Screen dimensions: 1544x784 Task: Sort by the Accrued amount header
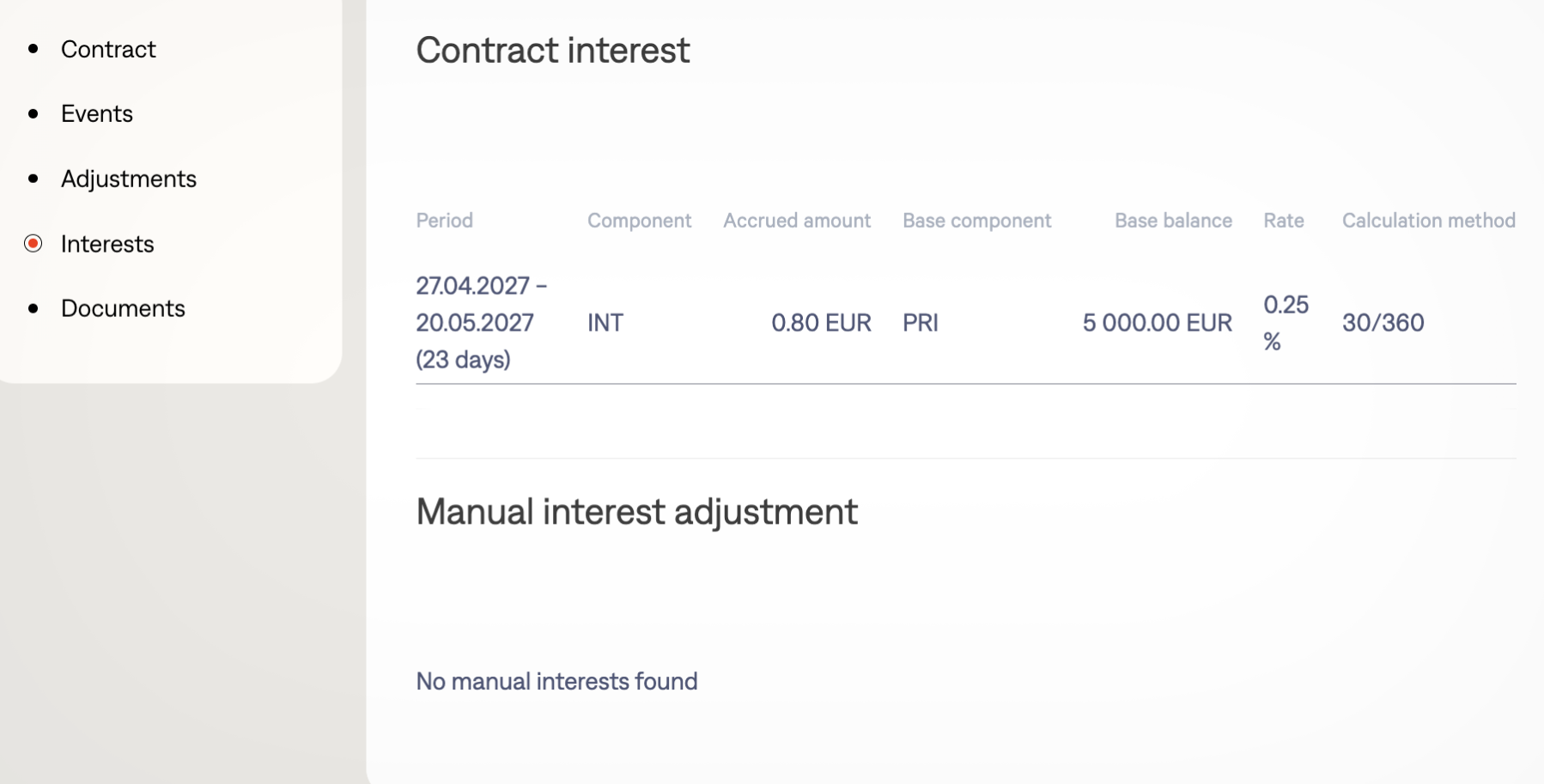point(796,221)
